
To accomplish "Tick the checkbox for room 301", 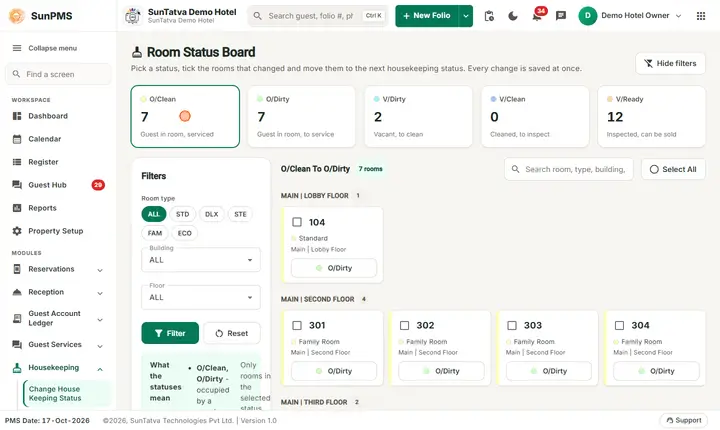I will 297,325.
